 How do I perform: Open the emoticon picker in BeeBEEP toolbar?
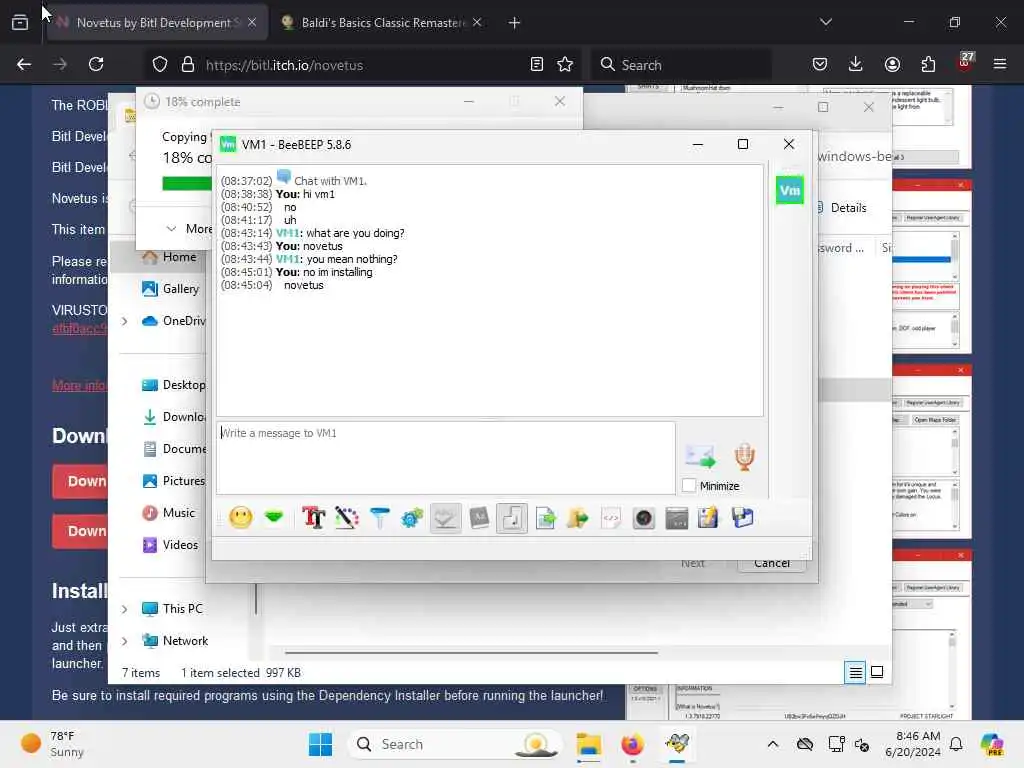pyautogui.click(x=240, y=518)
